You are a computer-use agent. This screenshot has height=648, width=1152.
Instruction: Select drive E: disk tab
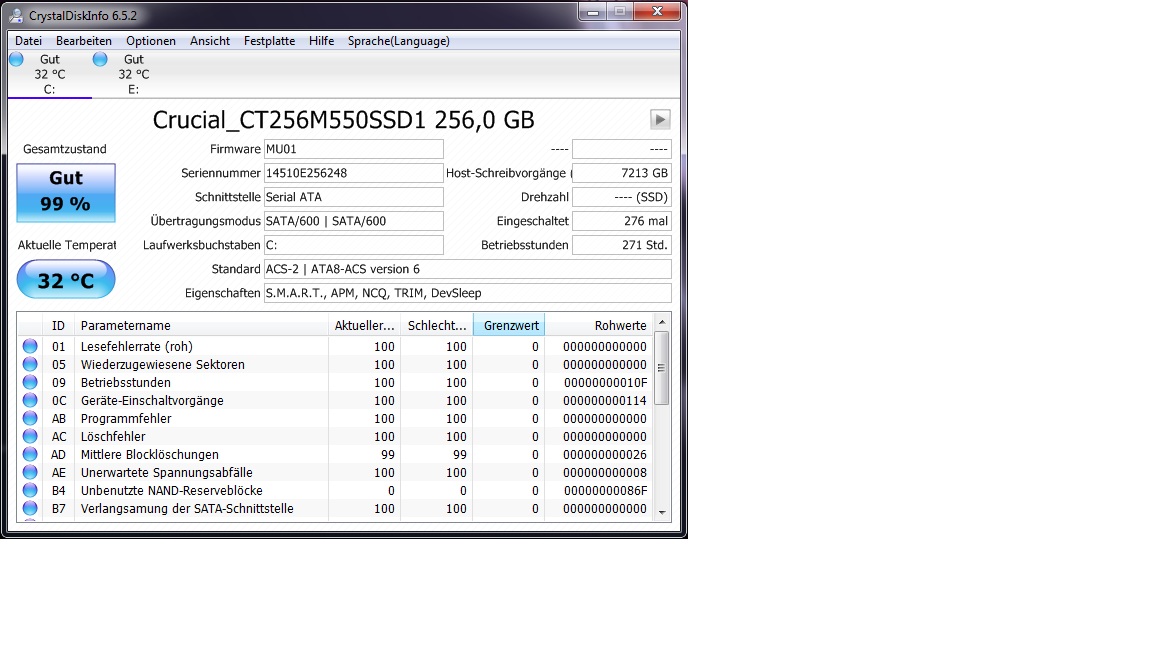(133, 74)
